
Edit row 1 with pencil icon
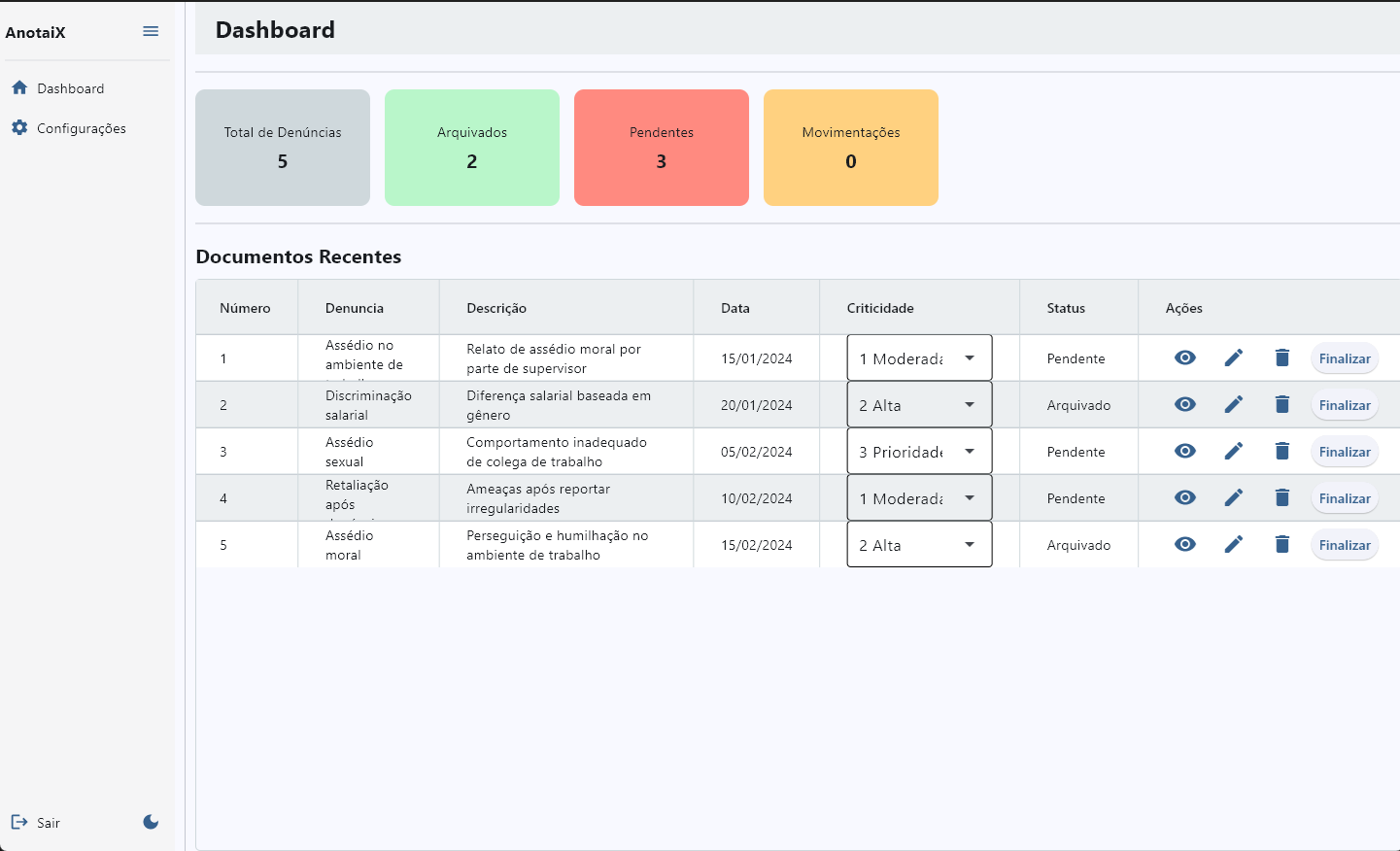click(x=1234, y=357)
